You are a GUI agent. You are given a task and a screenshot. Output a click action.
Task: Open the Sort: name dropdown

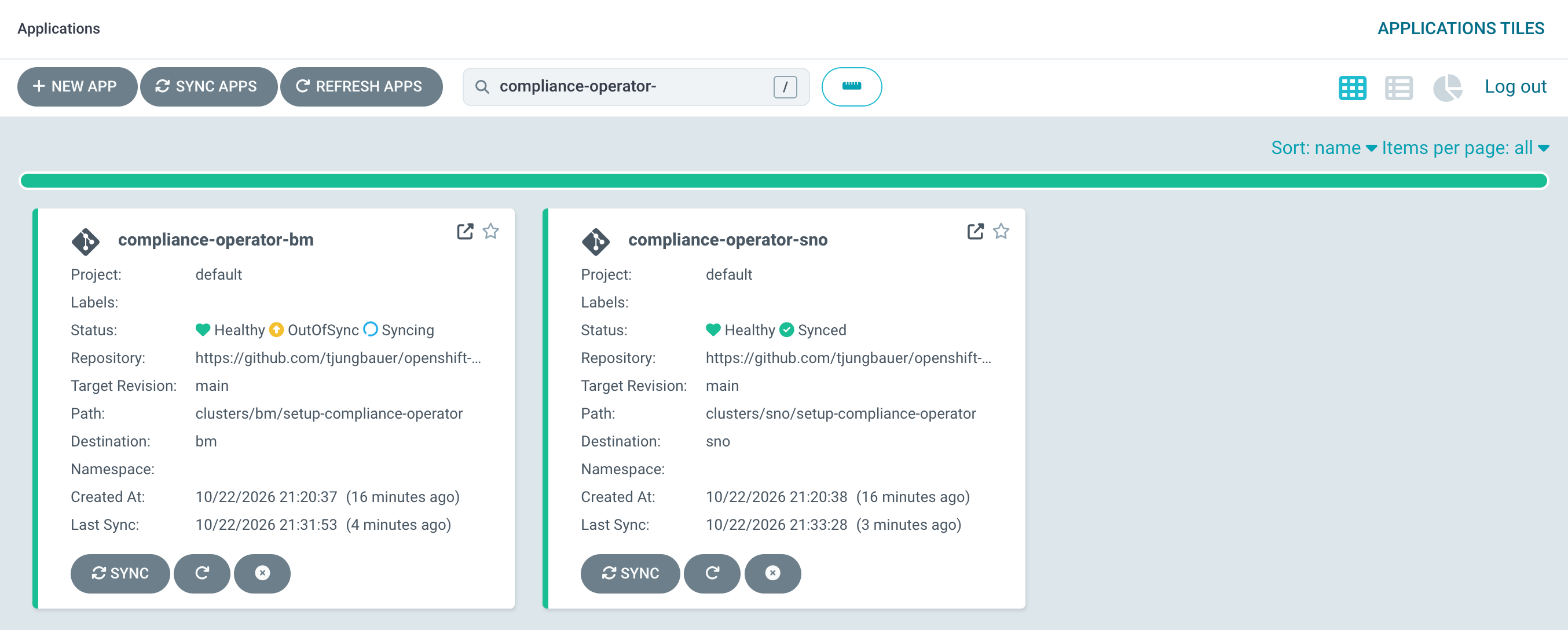pos(1324,148)
